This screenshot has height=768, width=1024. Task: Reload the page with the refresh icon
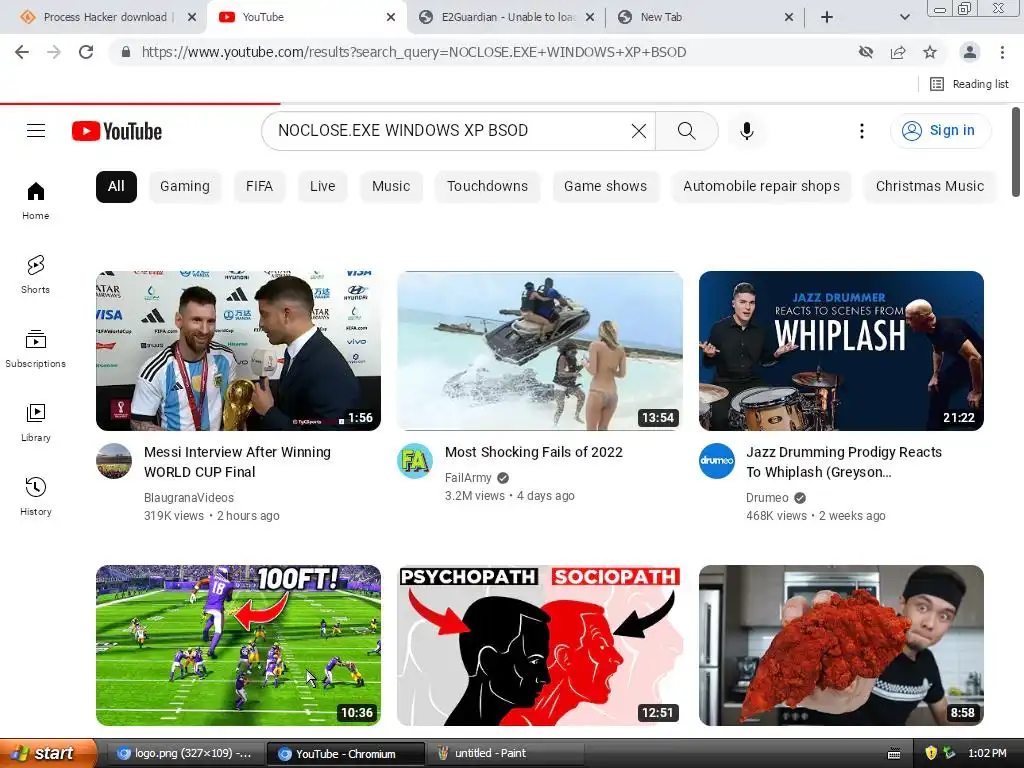[86, 52]
